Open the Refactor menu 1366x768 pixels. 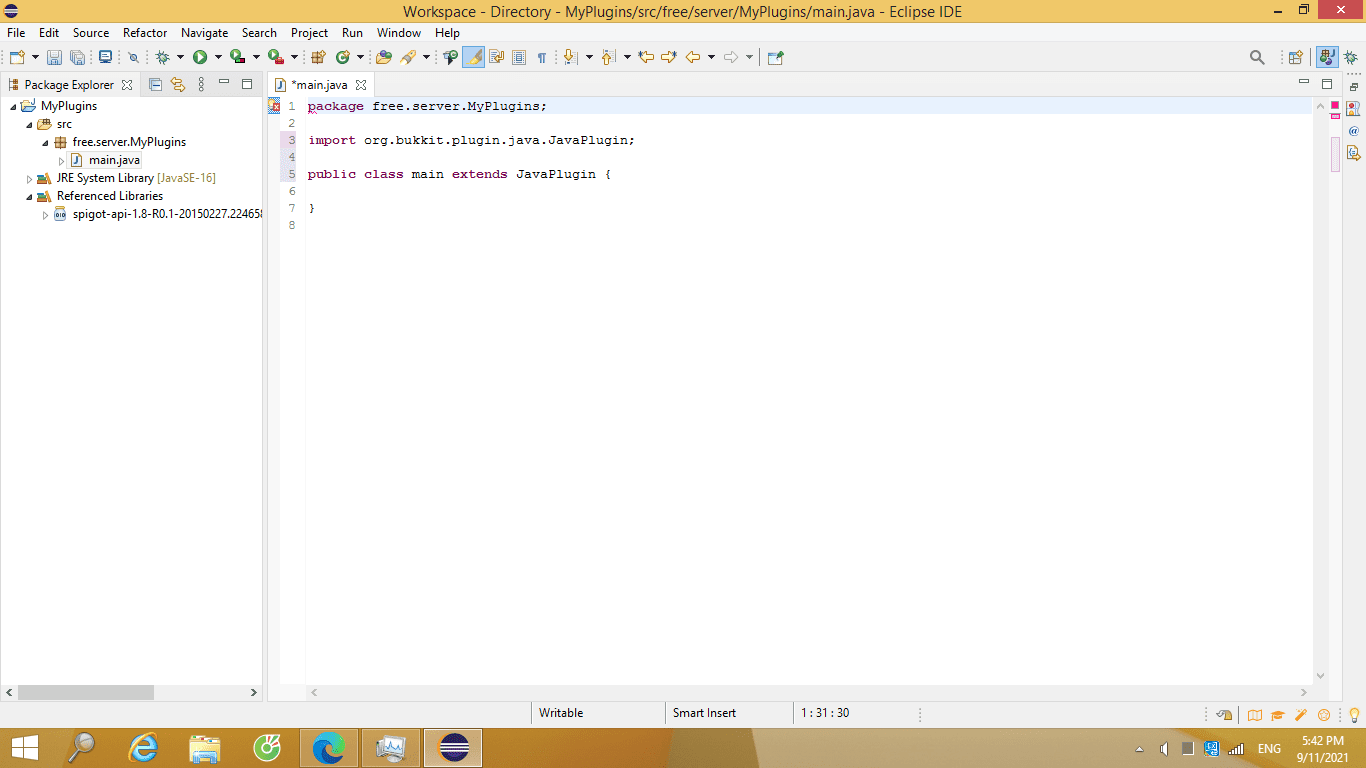tap(145, 33)
